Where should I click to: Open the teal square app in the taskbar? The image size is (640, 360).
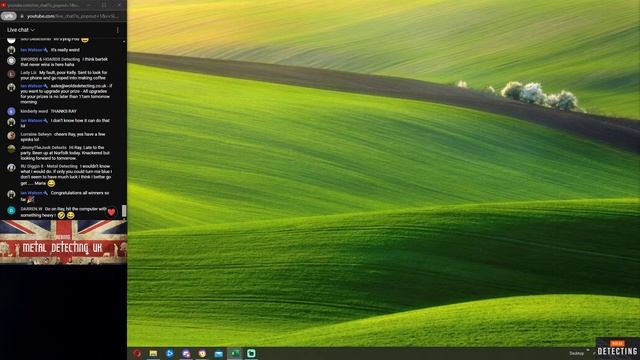(251, 353)
